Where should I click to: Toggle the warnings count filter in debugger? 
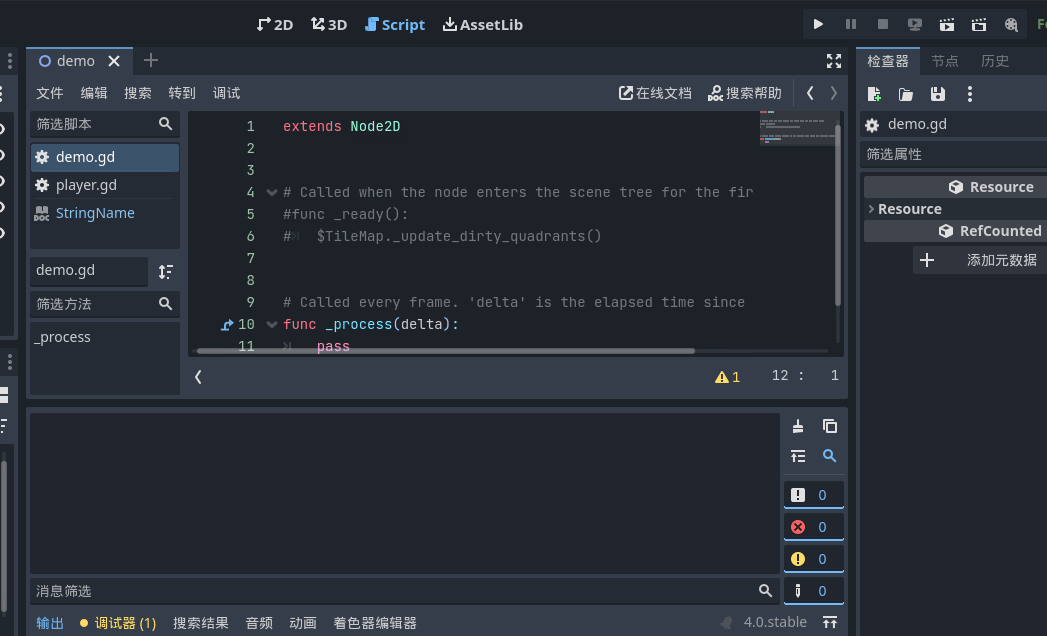click(814, 558)
